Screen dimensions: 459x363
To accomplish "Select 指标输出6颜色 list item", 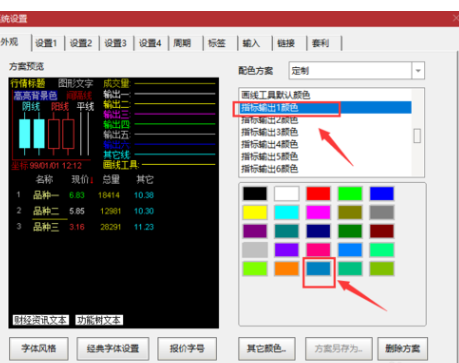I will click(x=325, y=169).
